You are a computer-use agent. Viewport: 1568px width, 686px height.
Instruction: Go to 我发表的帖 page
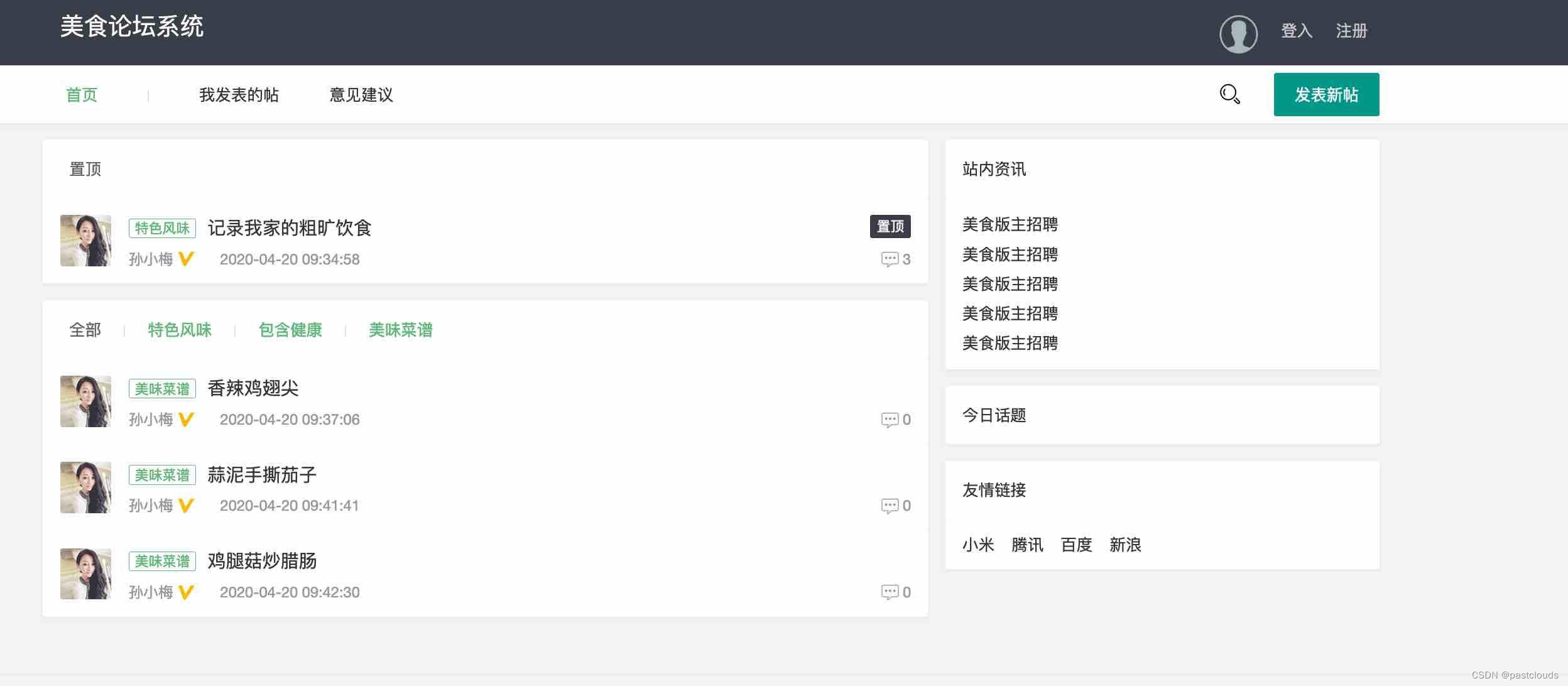[x=239, y=95]
